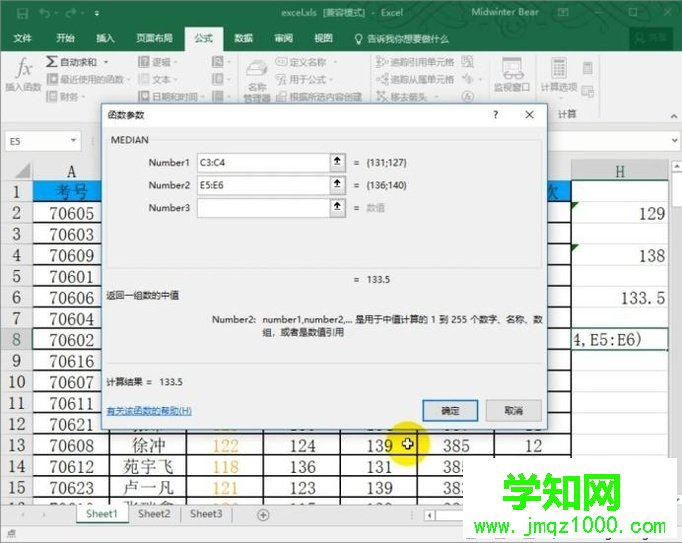Select the row 8 header
Screen dimensions: 682x543
pyautogui.click(x=16, y=339)
